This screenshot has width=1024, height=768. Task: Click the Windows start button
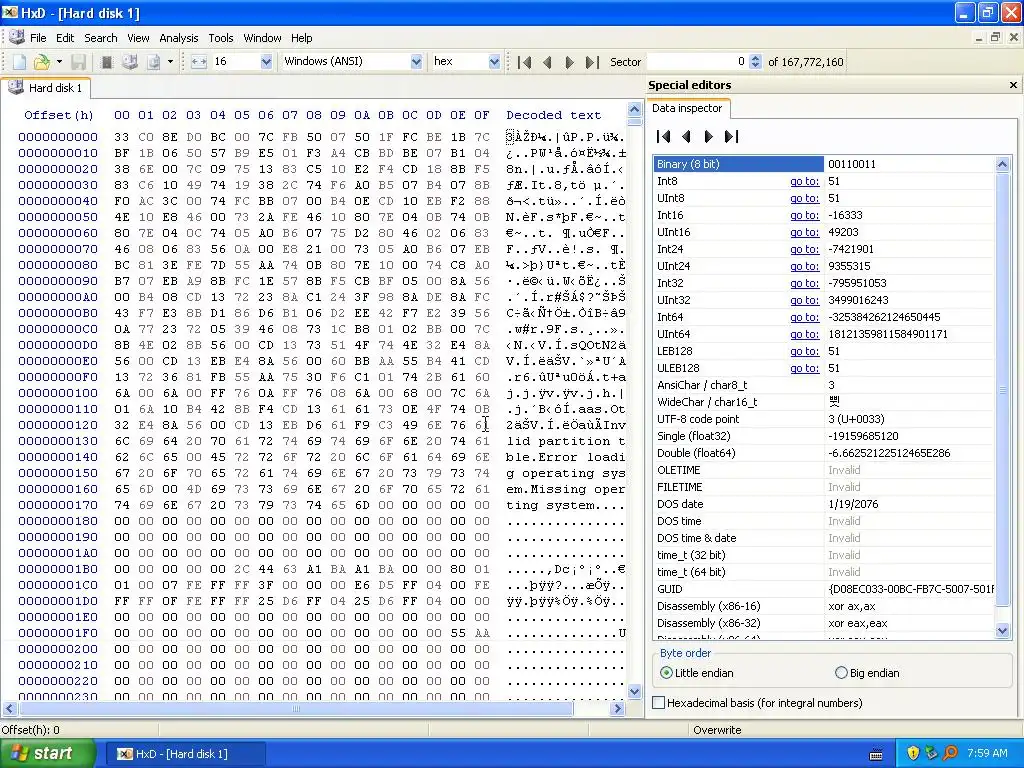(x=46, y=754)
